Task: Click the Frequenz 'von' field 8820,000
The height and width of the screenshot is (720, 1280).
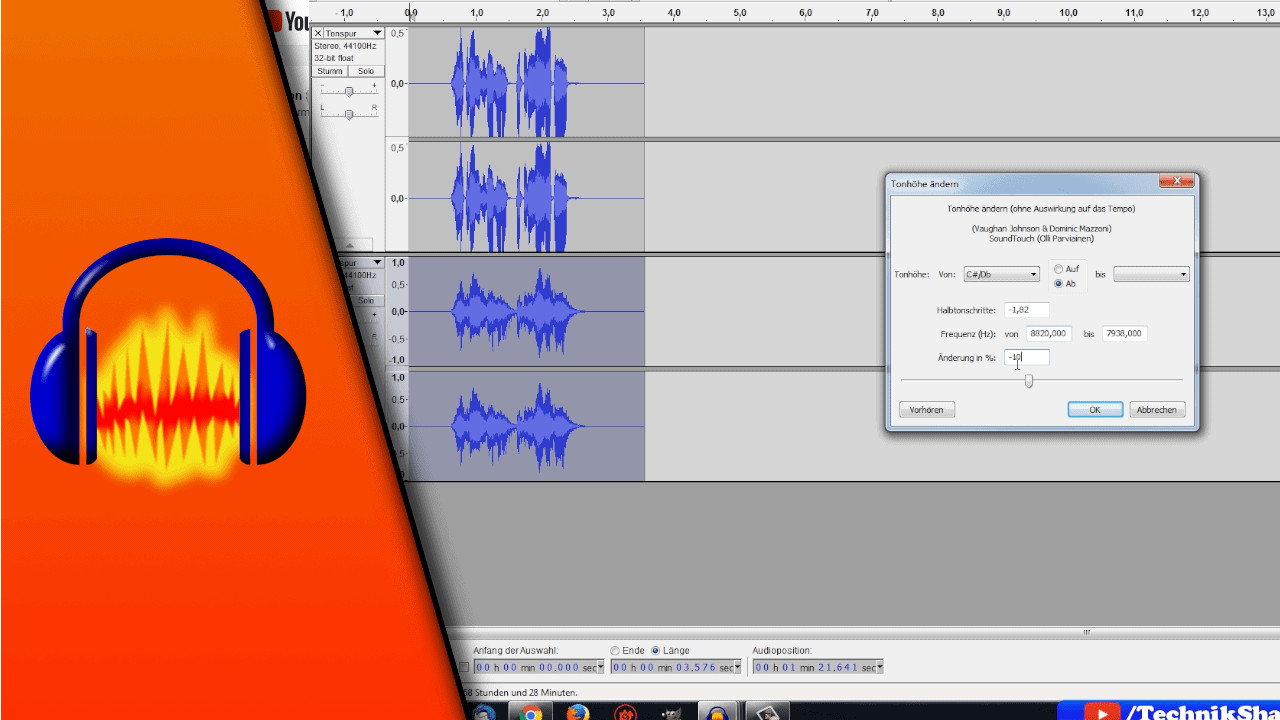Action: pos(1048,333)
